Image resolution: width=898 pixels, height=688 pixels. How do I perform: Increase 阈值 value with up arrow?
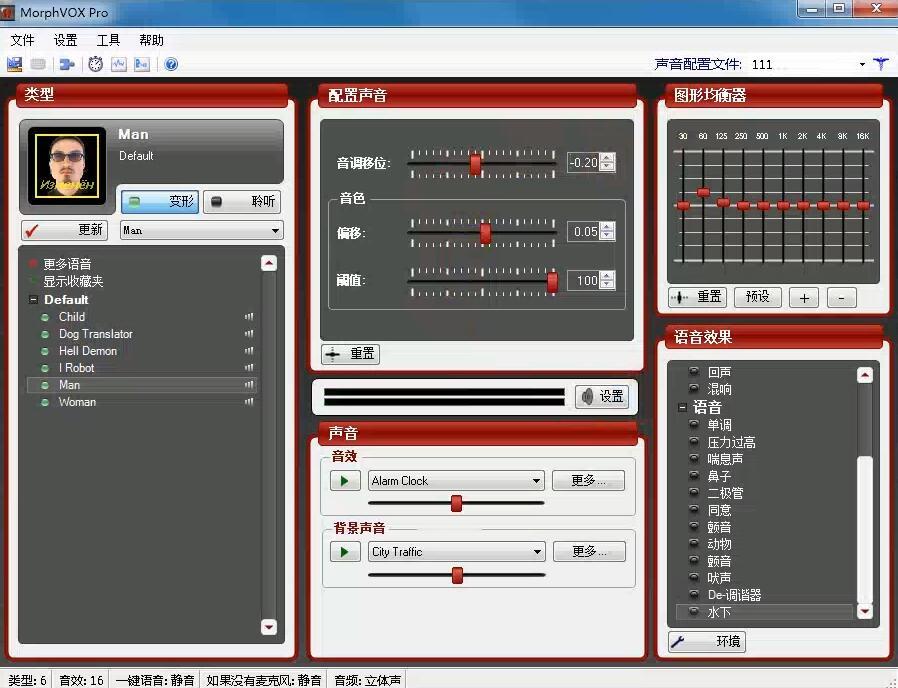(x=608, y=276)
